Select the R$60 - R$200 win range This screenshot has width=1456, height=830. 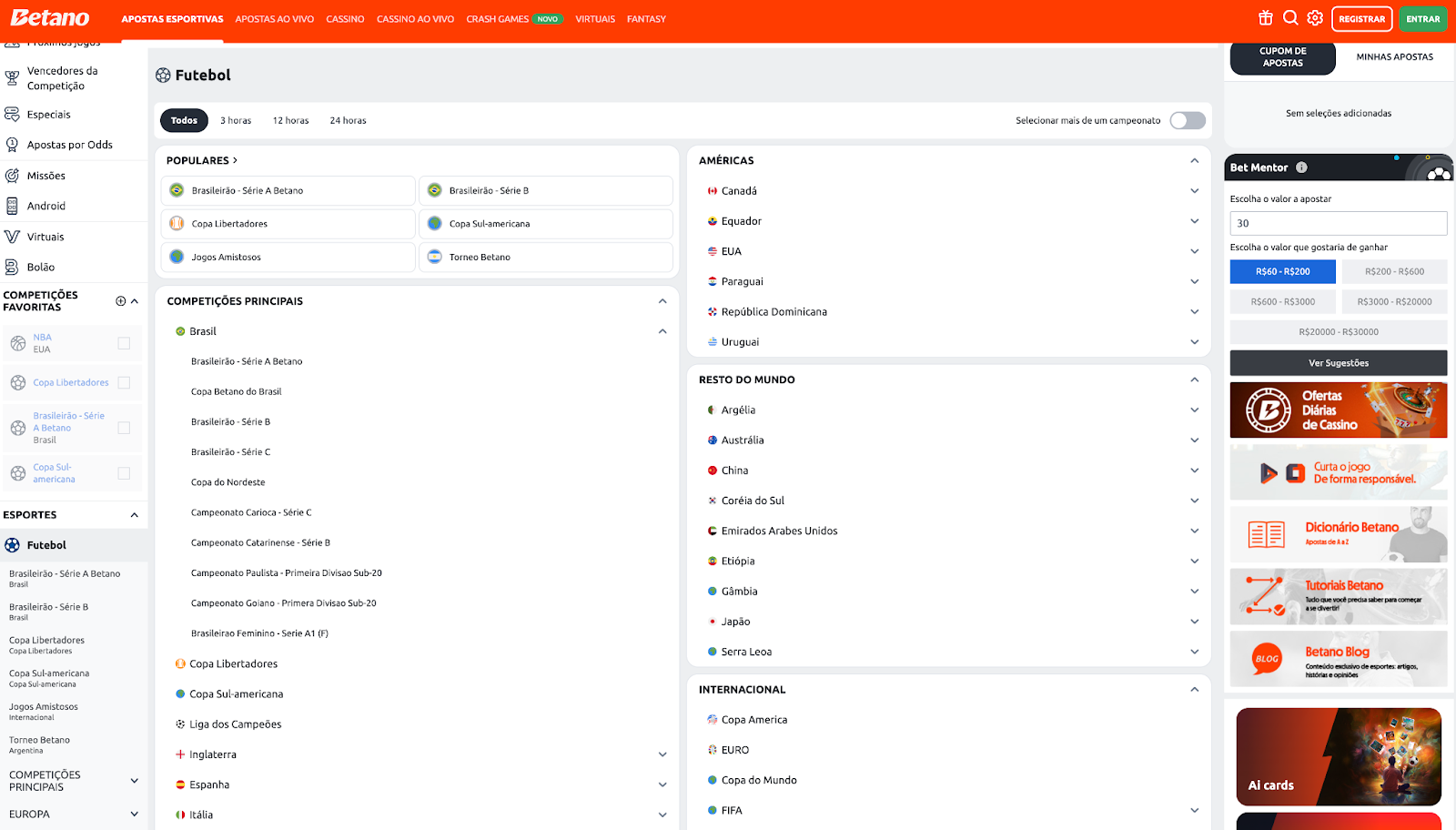[1283, 271]
